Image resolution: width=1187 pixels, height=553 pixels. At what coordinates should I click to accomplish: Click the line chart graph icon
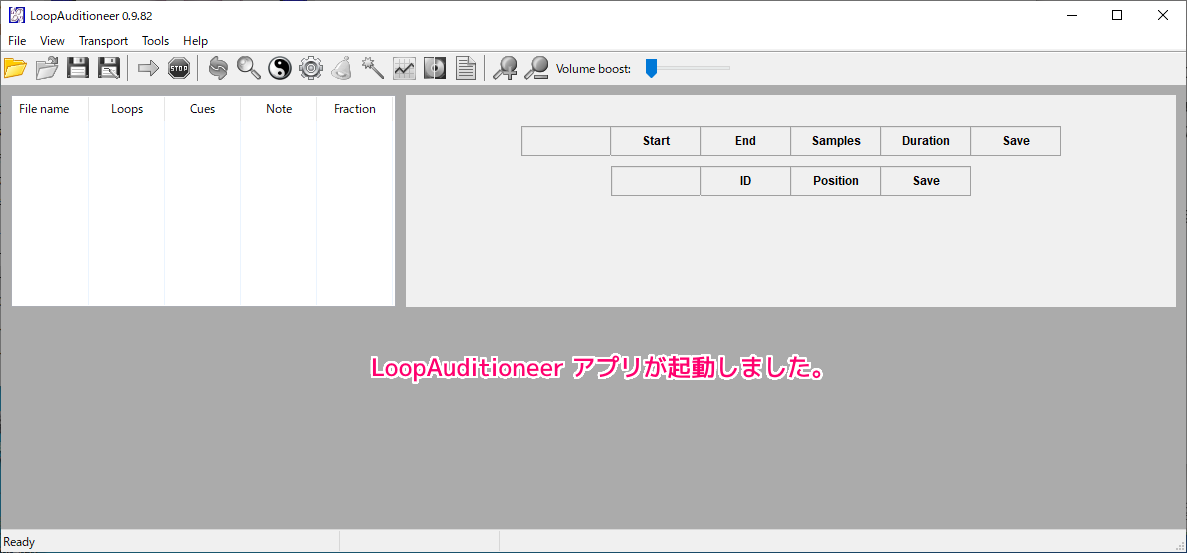[404, 68]
